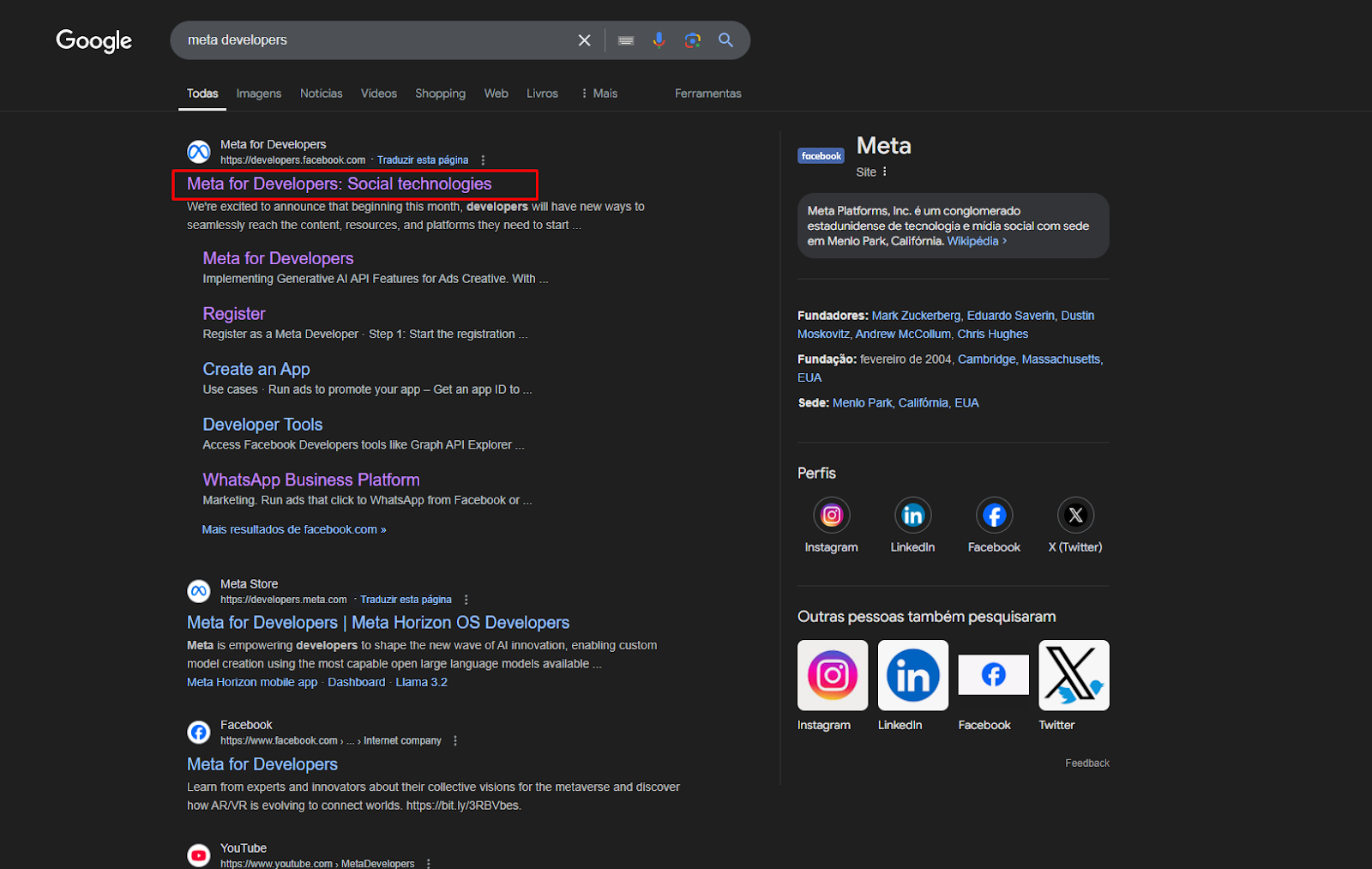
Task: Click Mais resultados de facebook.com link
Action: [293, 529]
